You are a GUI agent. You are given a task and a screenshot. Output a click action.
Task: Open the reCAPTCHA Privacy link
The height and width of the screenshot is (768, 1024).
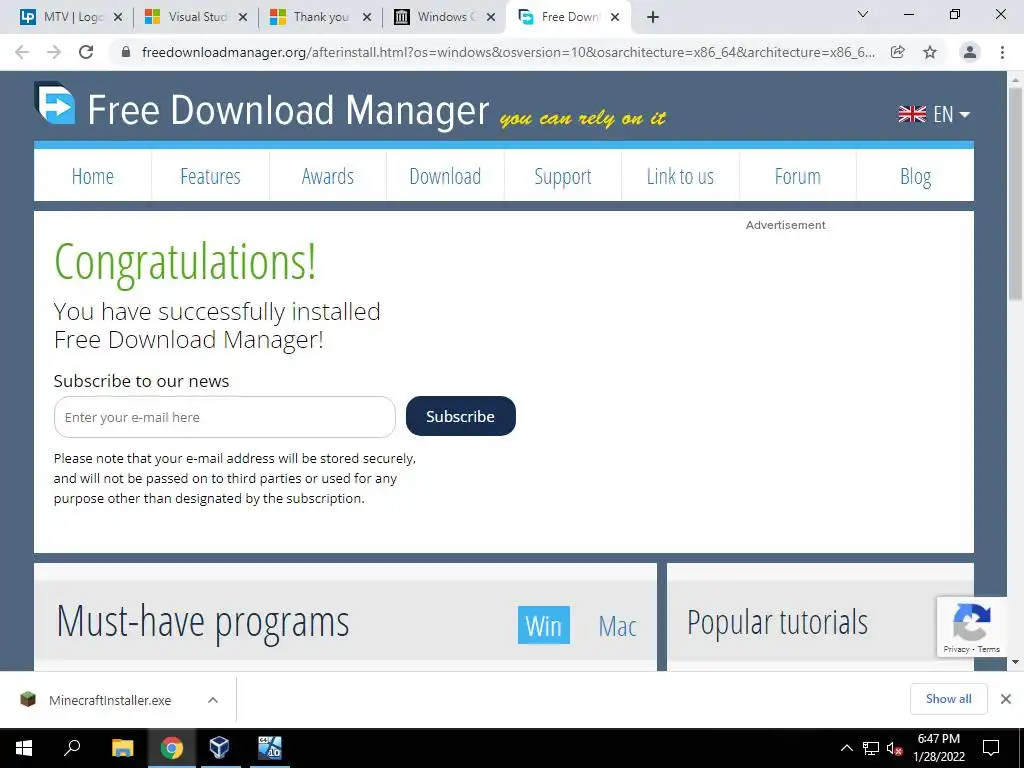[956, 649]
